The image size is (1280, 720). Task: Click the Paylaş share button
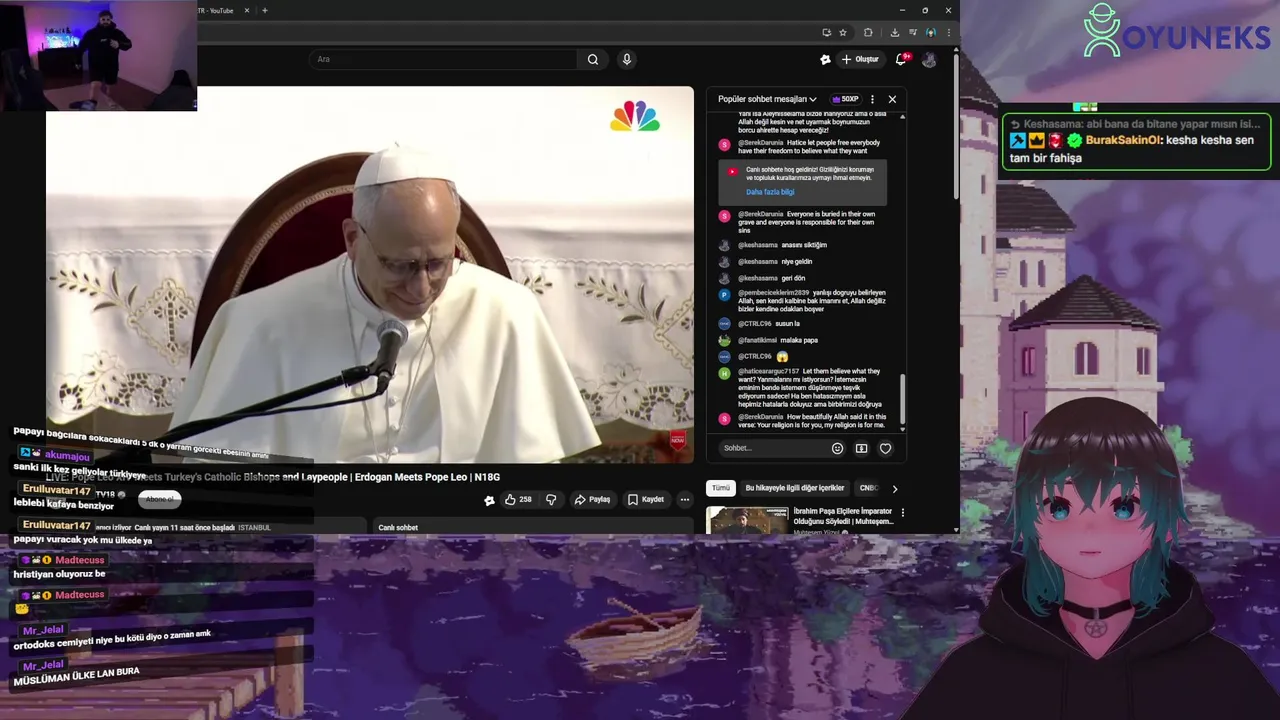click(x=592, y=499)
